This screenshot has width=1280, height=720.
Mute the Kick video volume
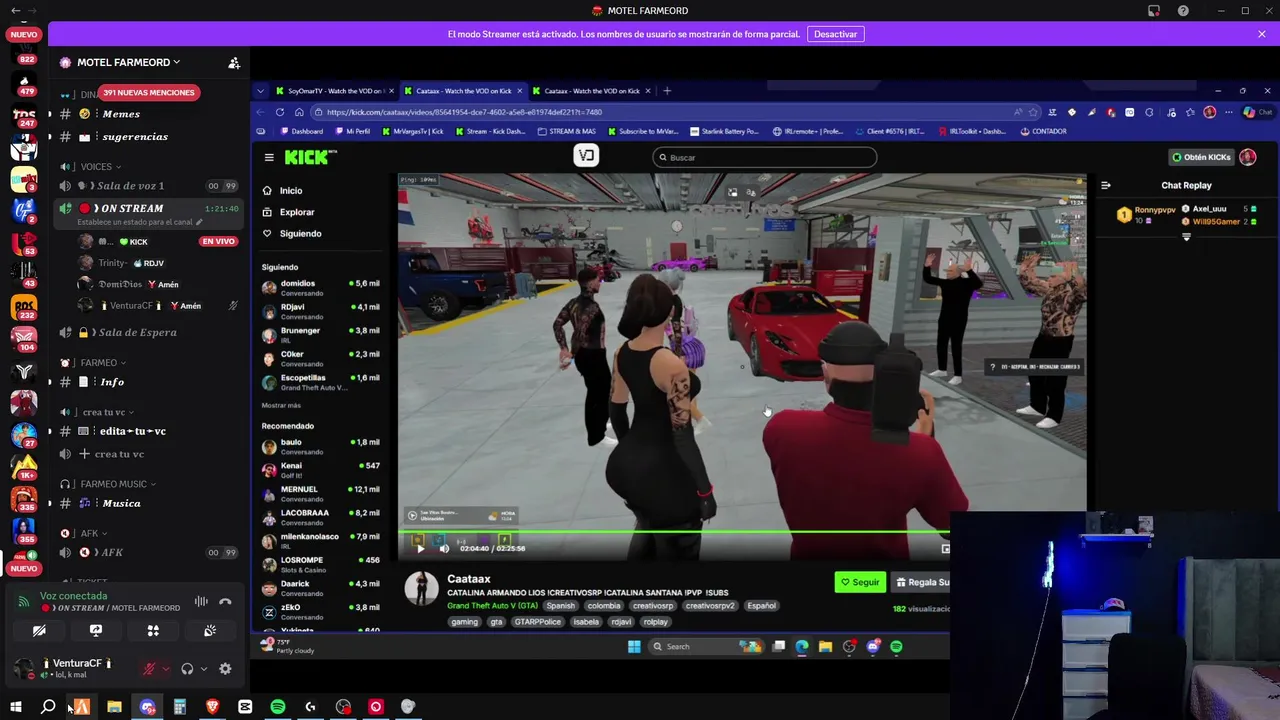pos(444,548)
